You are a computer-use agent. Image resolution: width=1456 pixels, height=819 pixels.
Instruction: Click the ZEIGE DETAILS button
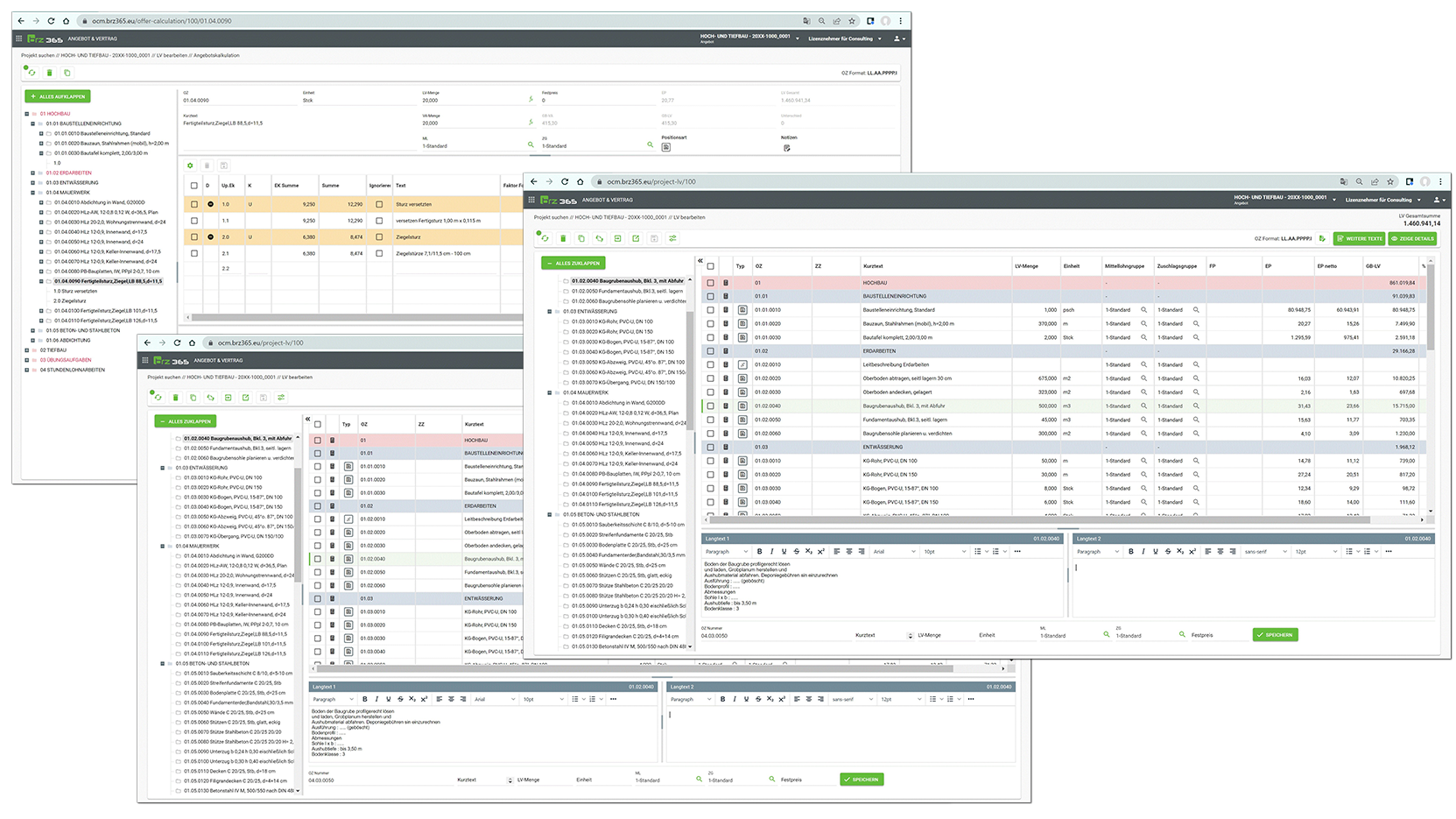pos(1412,238)
